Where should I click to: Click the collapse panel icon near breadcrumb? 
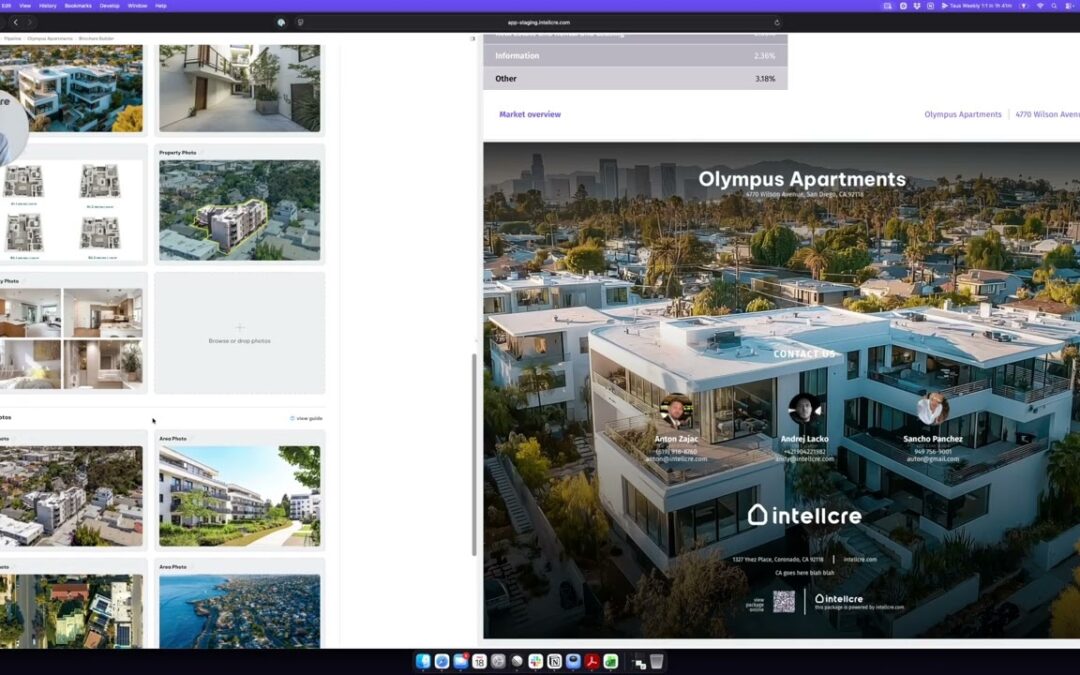[472, 39]
